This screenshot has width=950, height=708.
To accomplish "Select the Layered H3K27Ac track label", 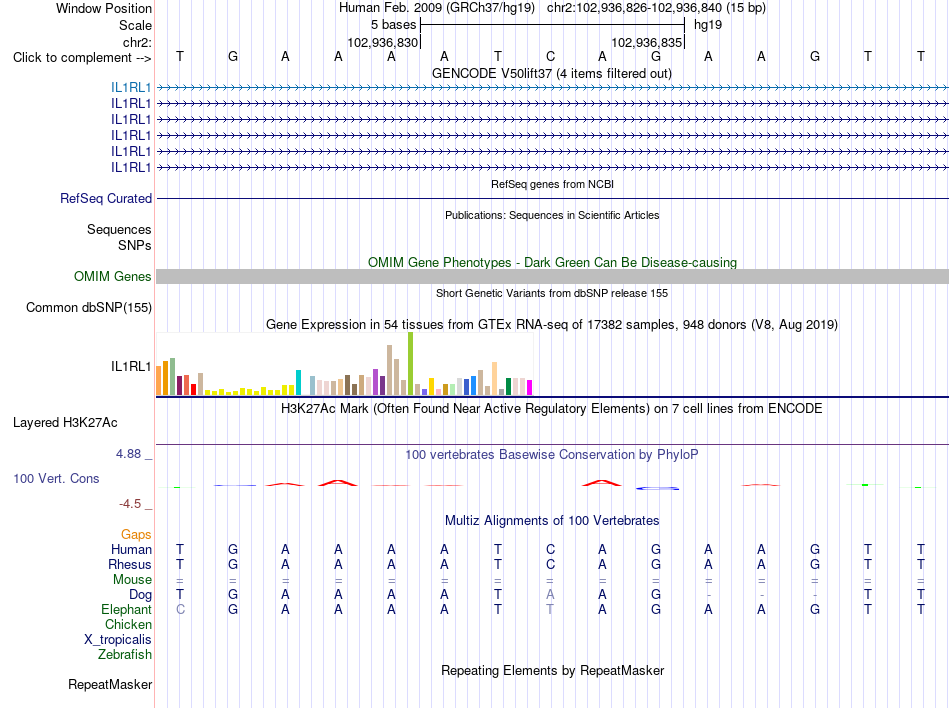I will [x=65, y=423].
